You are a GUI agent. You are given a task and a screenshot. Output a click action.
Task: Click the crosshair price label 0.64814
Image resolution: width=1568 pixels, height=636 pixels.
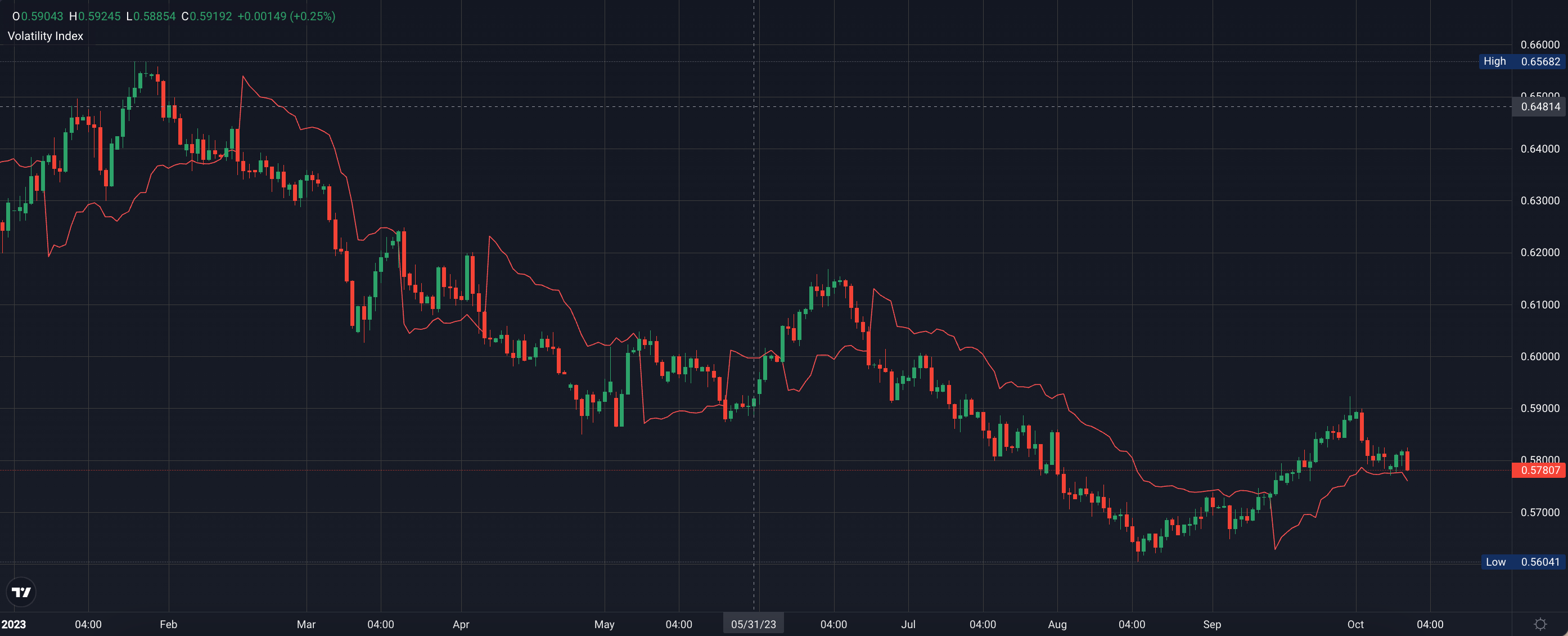[x=1539, y=106]
